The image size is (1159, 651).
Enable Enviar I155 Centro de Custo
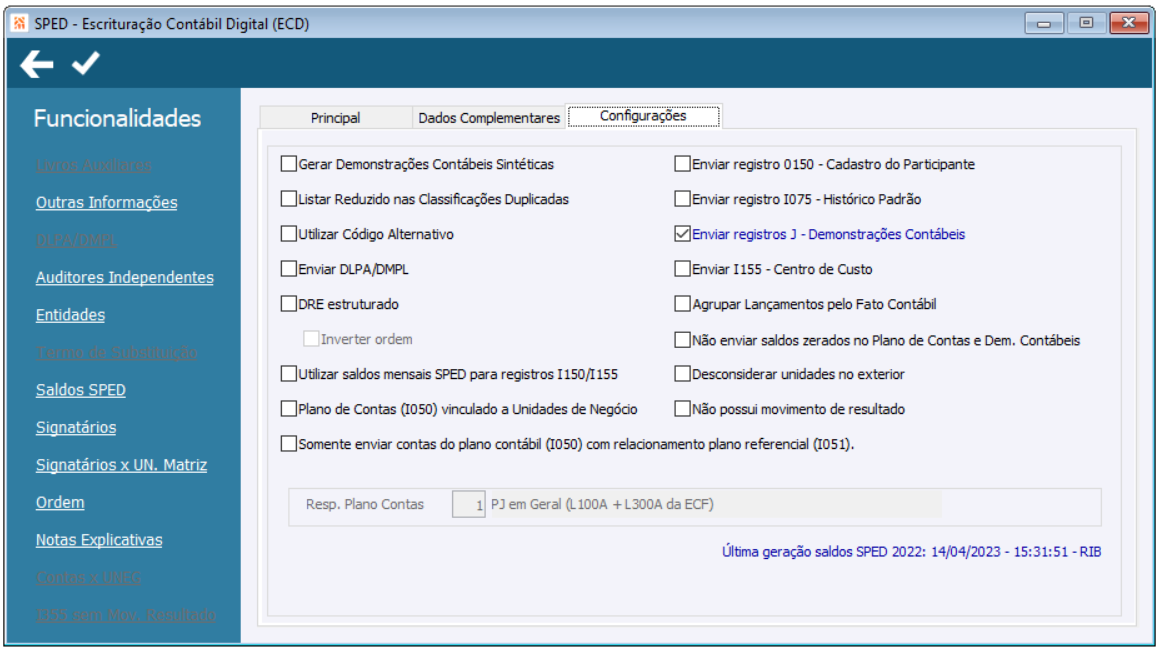[x=682, y=269]
